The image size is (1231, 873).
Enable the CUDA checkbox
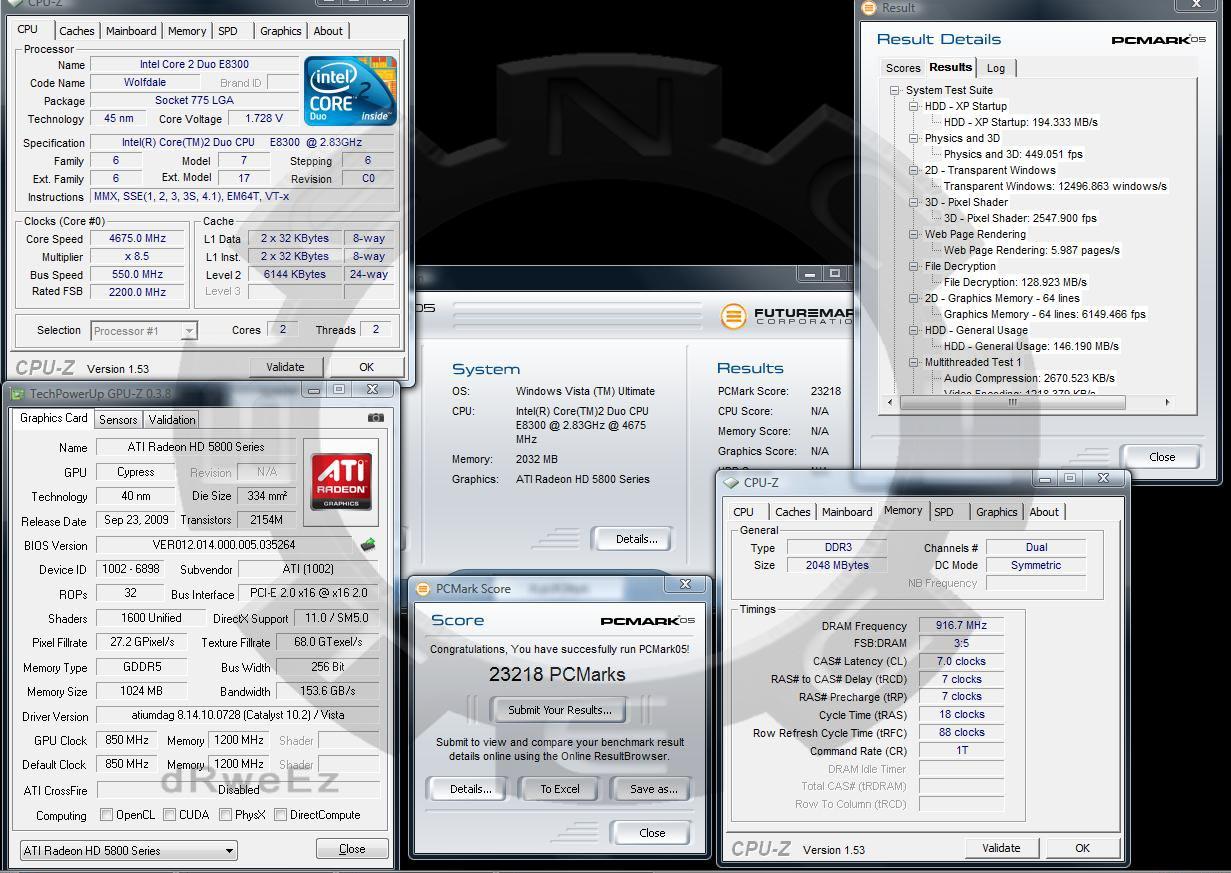(x=169, y=815)
